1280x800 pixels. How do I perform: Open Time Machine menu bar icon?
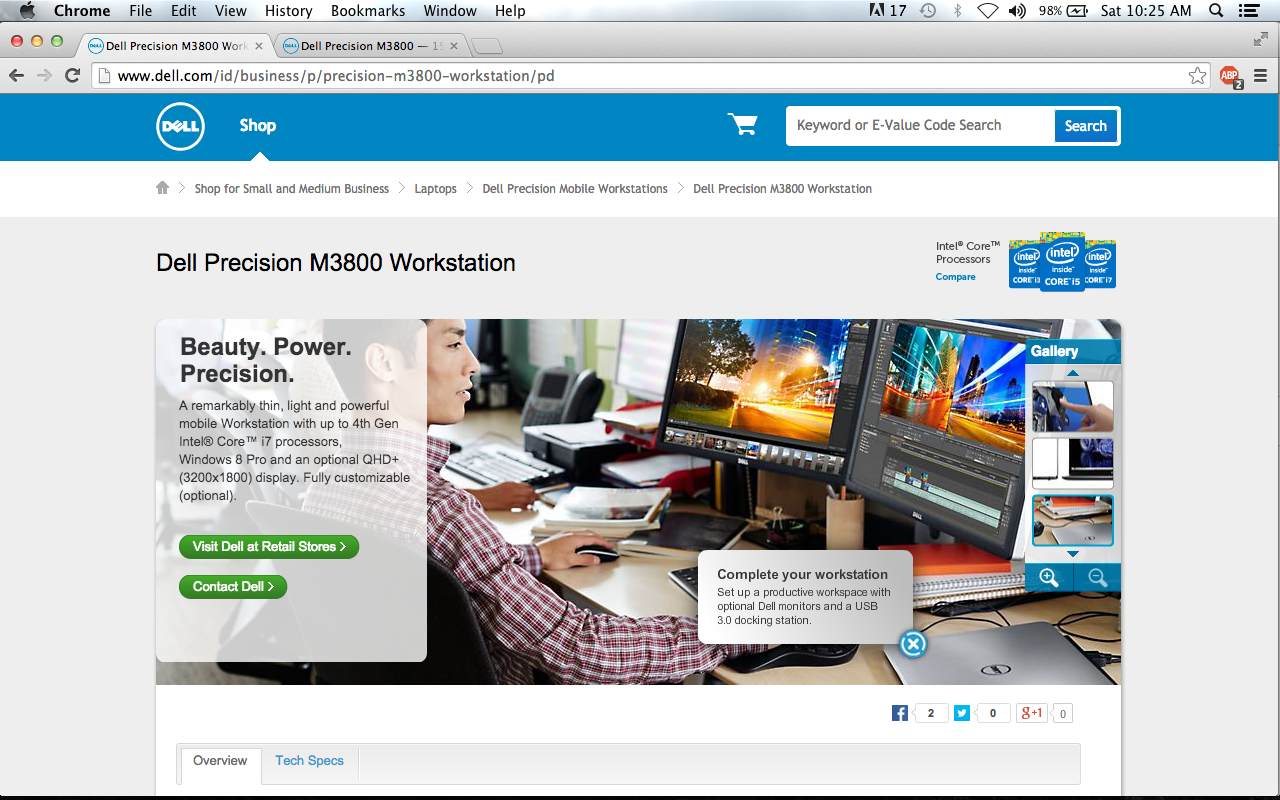[x=928, y=11]
